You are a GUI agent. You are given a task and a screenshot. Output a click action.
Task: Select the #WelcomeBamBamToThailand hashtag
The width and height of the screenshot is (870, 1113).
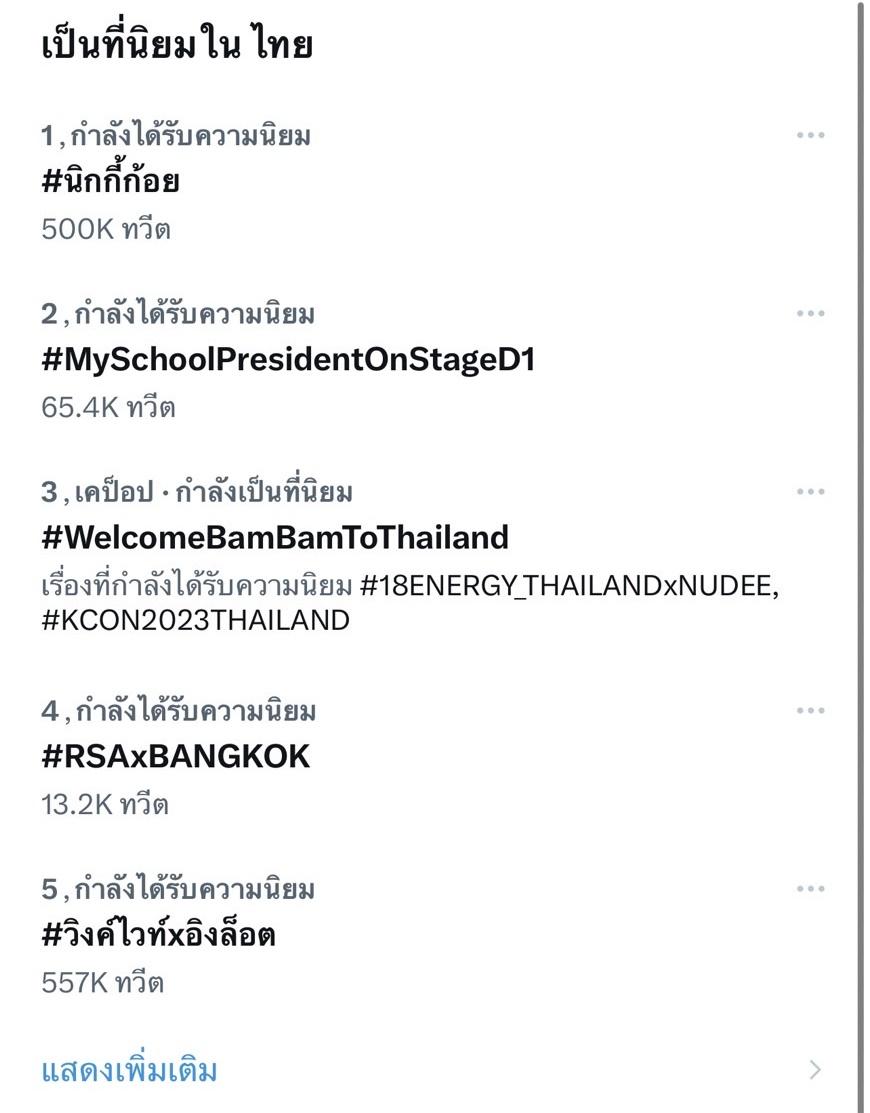point(275,538)
